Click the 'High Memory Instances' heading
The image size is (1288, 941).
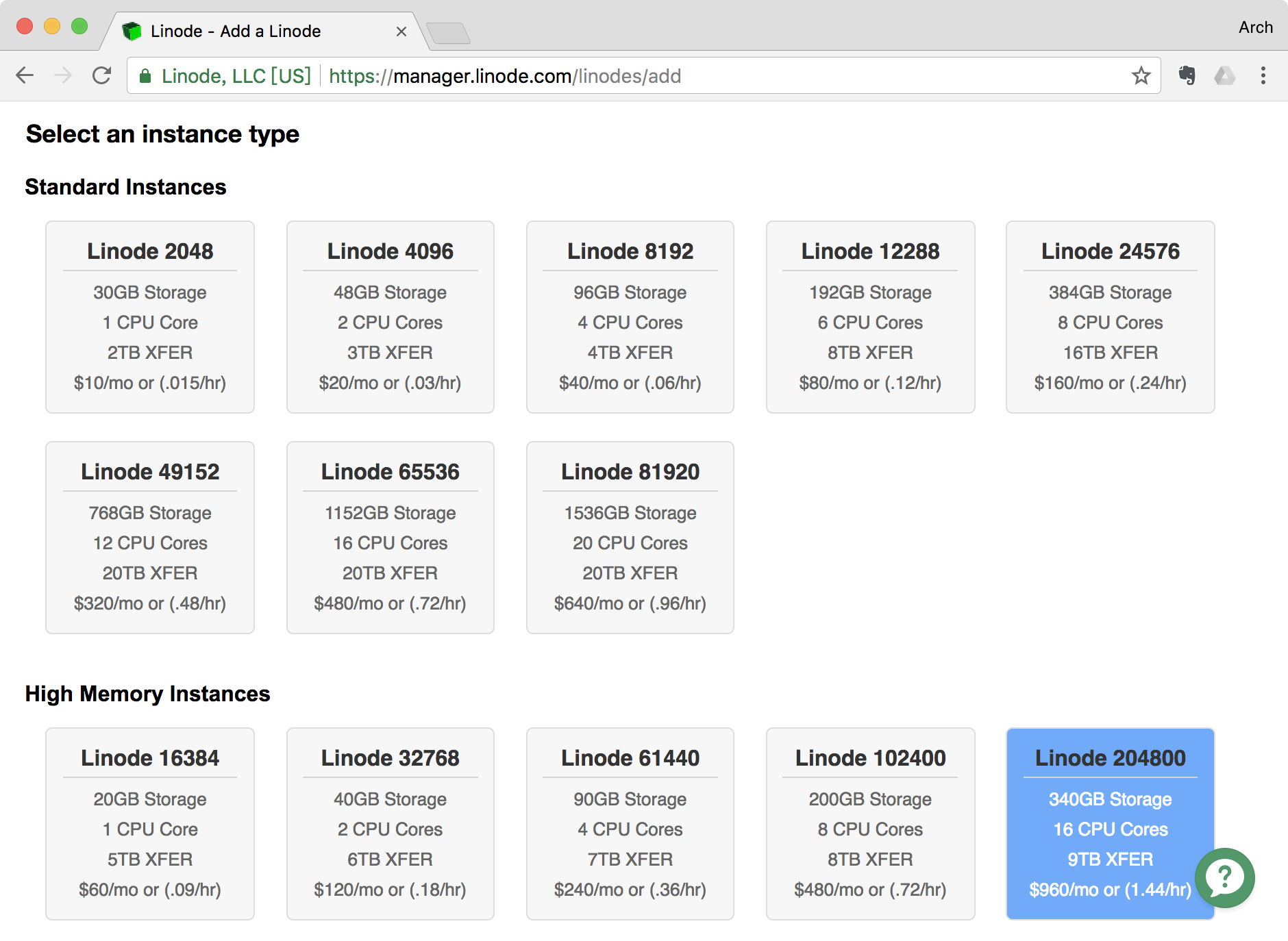147,694
